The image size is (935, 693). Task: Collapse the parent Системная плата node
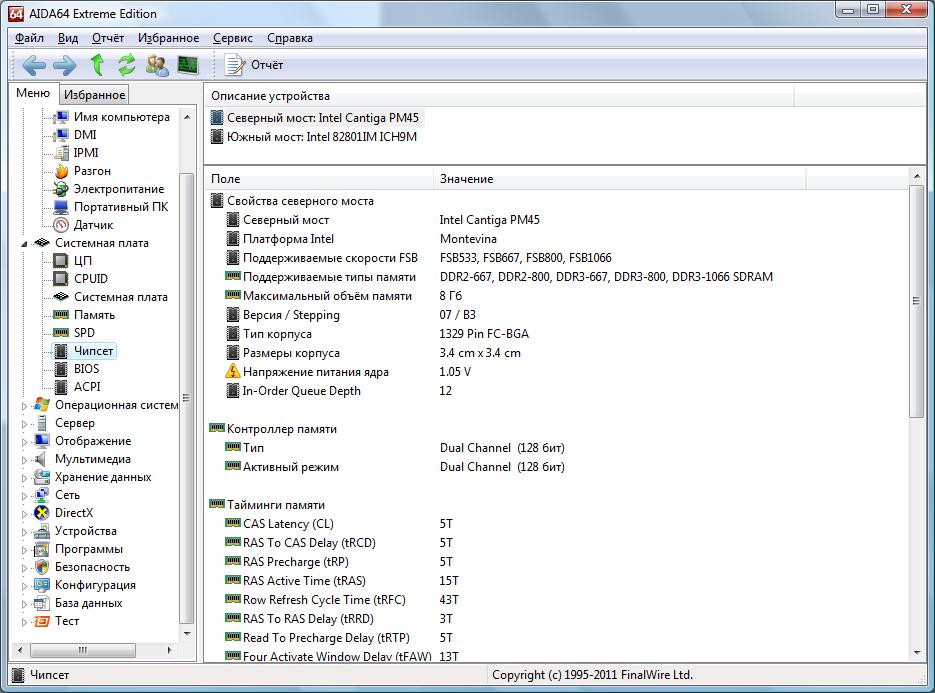tap(24, 243)
